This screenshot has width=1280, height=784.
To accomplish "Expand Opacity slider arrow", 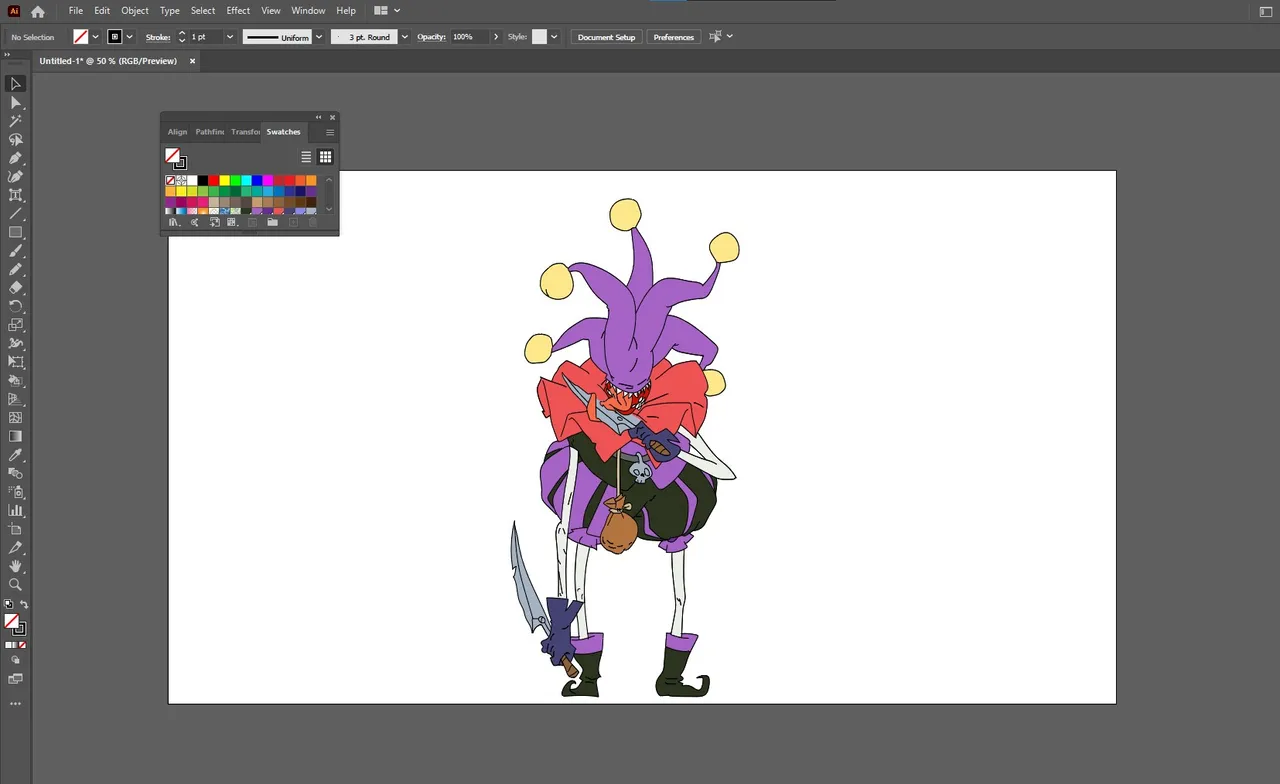I will (x=496, y=37).
